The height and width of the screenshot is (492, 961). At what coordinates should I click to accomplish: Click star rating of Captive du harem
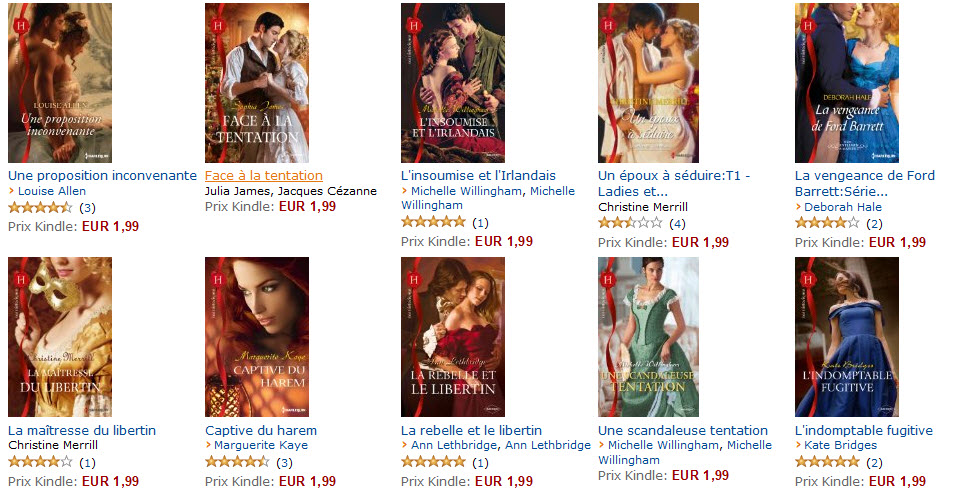click(237, 462)
